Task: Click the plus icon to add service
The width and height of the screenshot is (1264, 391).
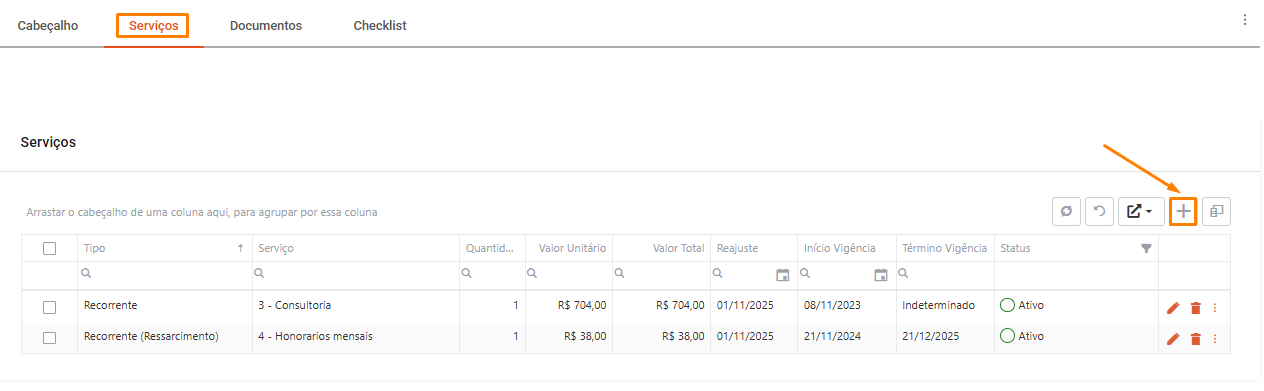Action: click(1183, 211)
